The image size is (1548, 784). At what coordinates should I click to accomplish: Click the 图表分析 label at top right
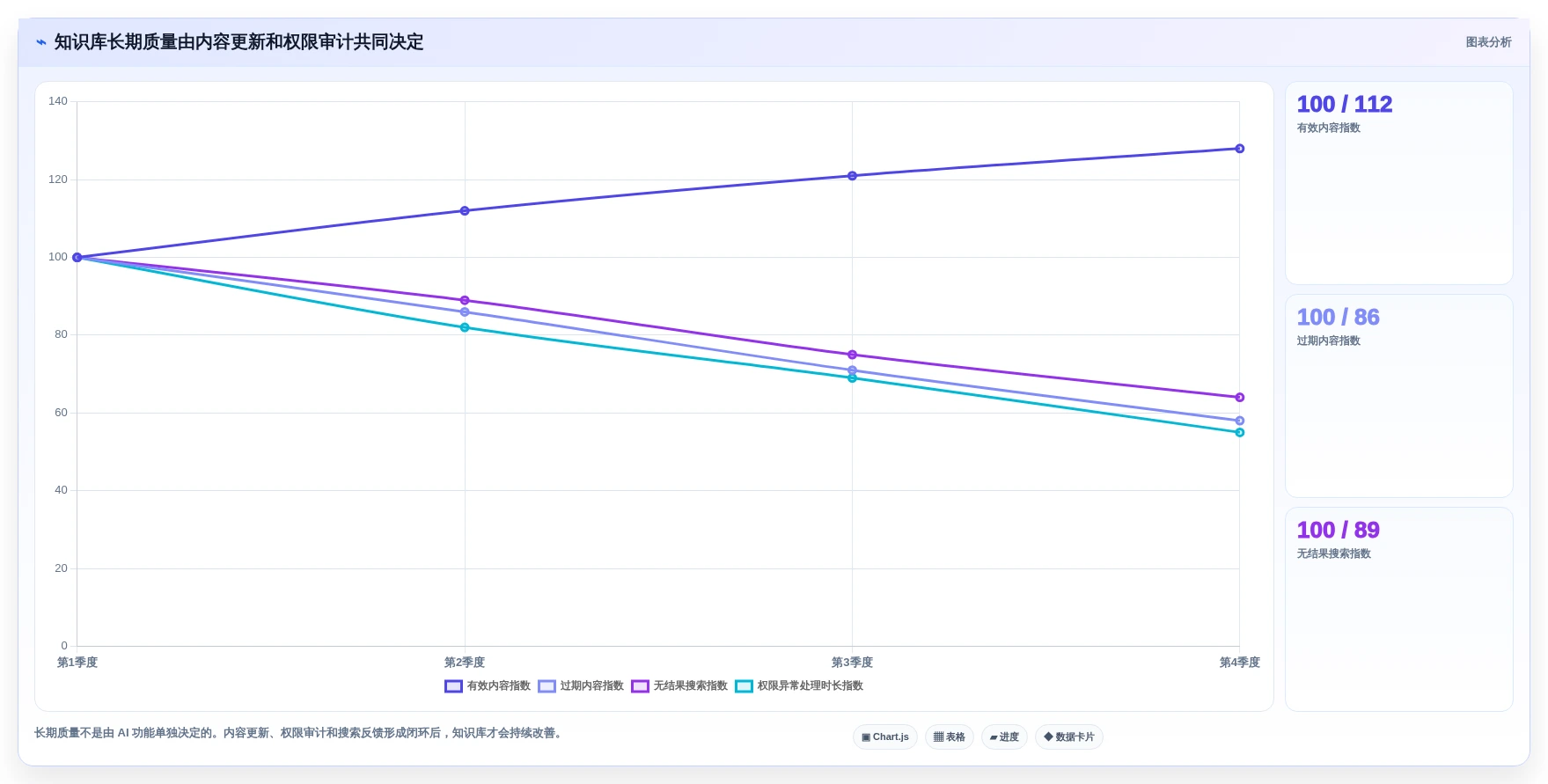1488,42
